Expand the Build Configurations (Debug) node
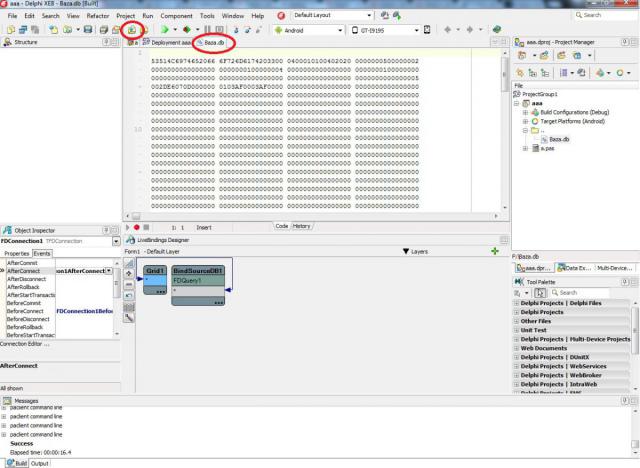This screenshot has width=640, height=468. coord(525,112)
